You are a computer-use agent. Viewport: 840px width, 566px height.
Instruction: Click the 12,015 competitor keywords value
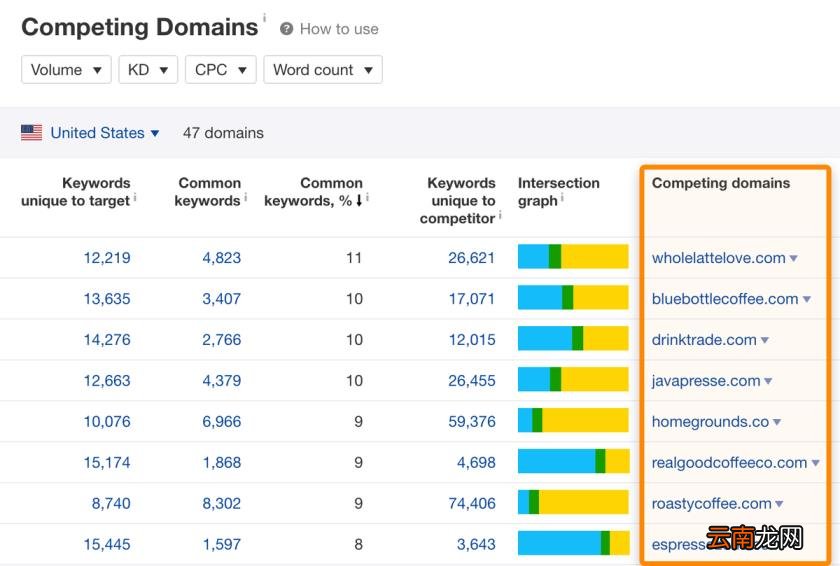471,339
